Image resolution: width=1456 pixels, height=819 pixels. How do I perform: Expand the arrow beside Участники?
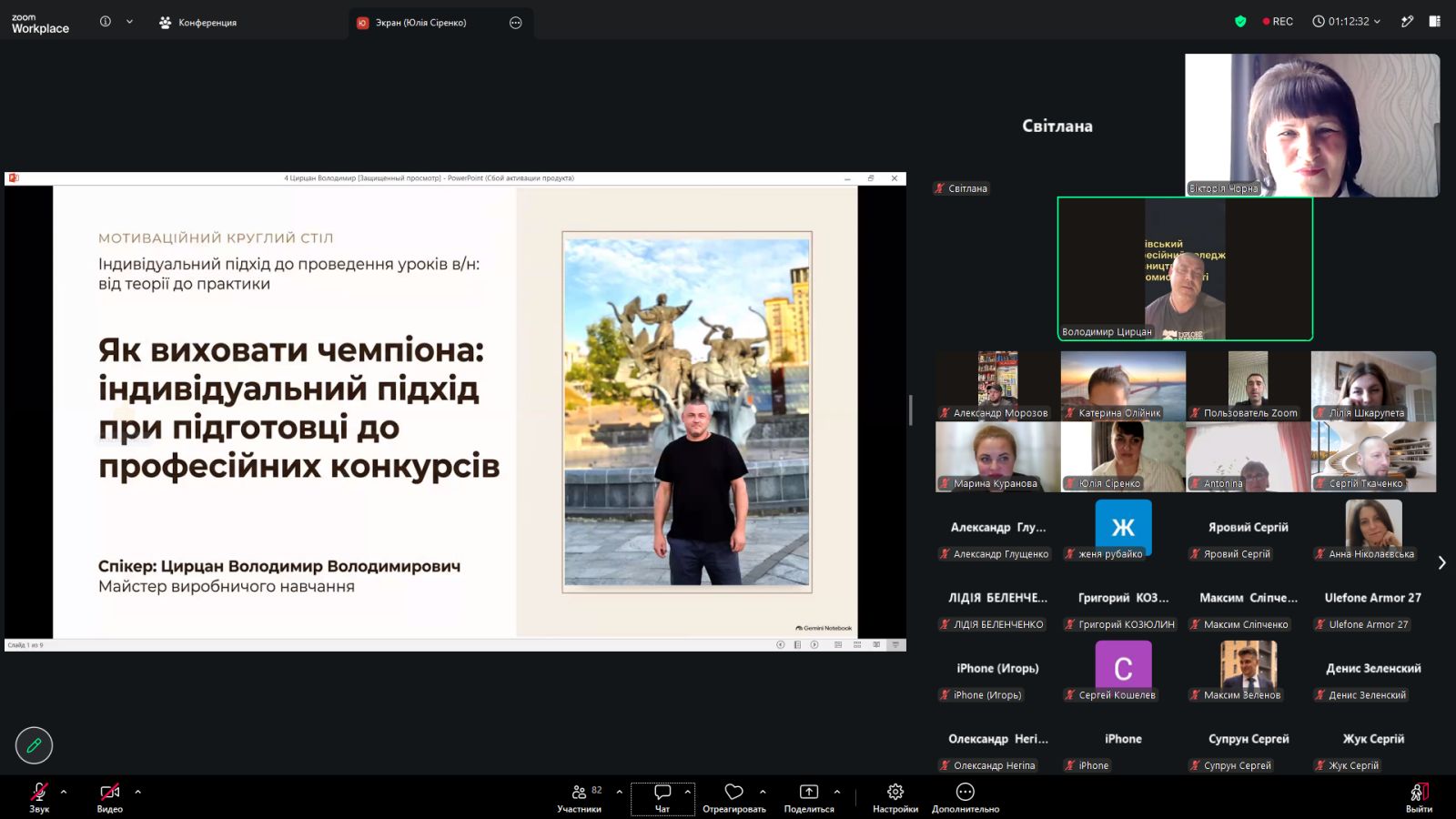(620, 792)
